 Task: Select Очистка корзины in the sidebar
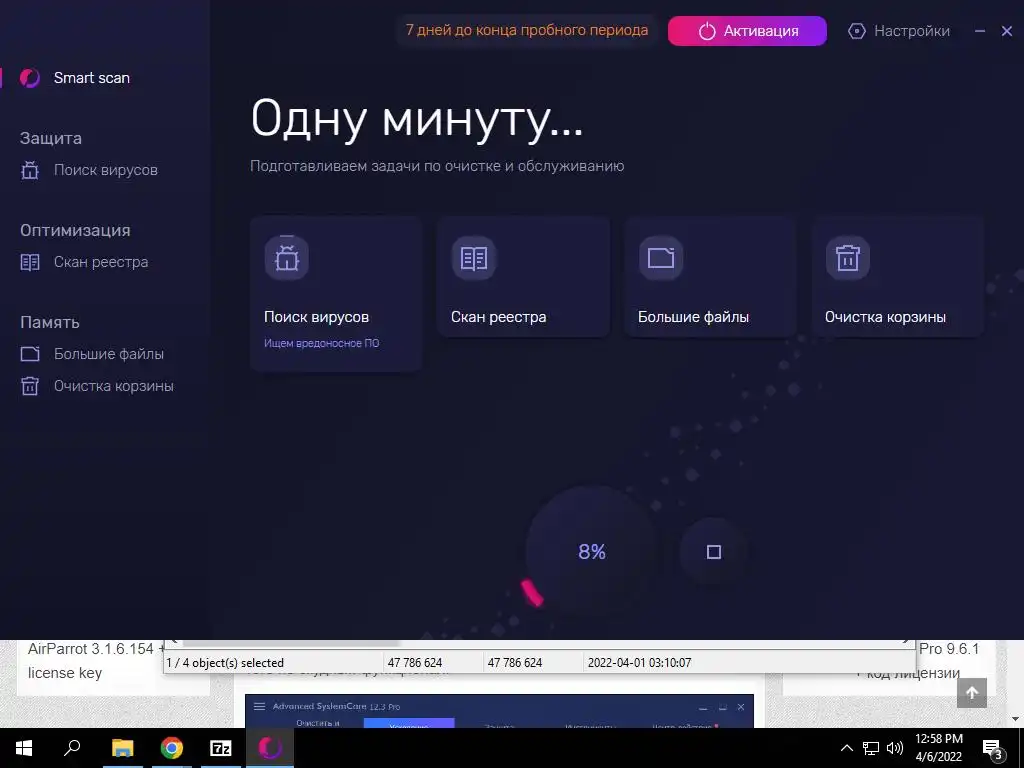[114, 386]
